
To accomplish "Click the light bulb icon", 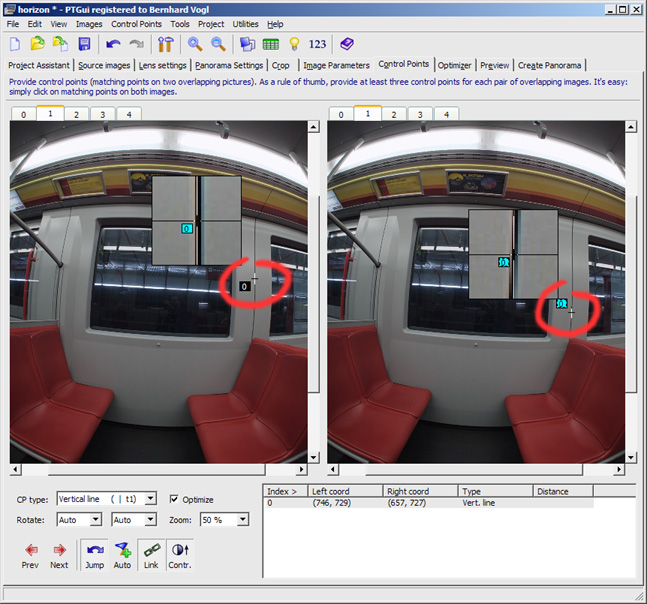I will click(294, 44).
